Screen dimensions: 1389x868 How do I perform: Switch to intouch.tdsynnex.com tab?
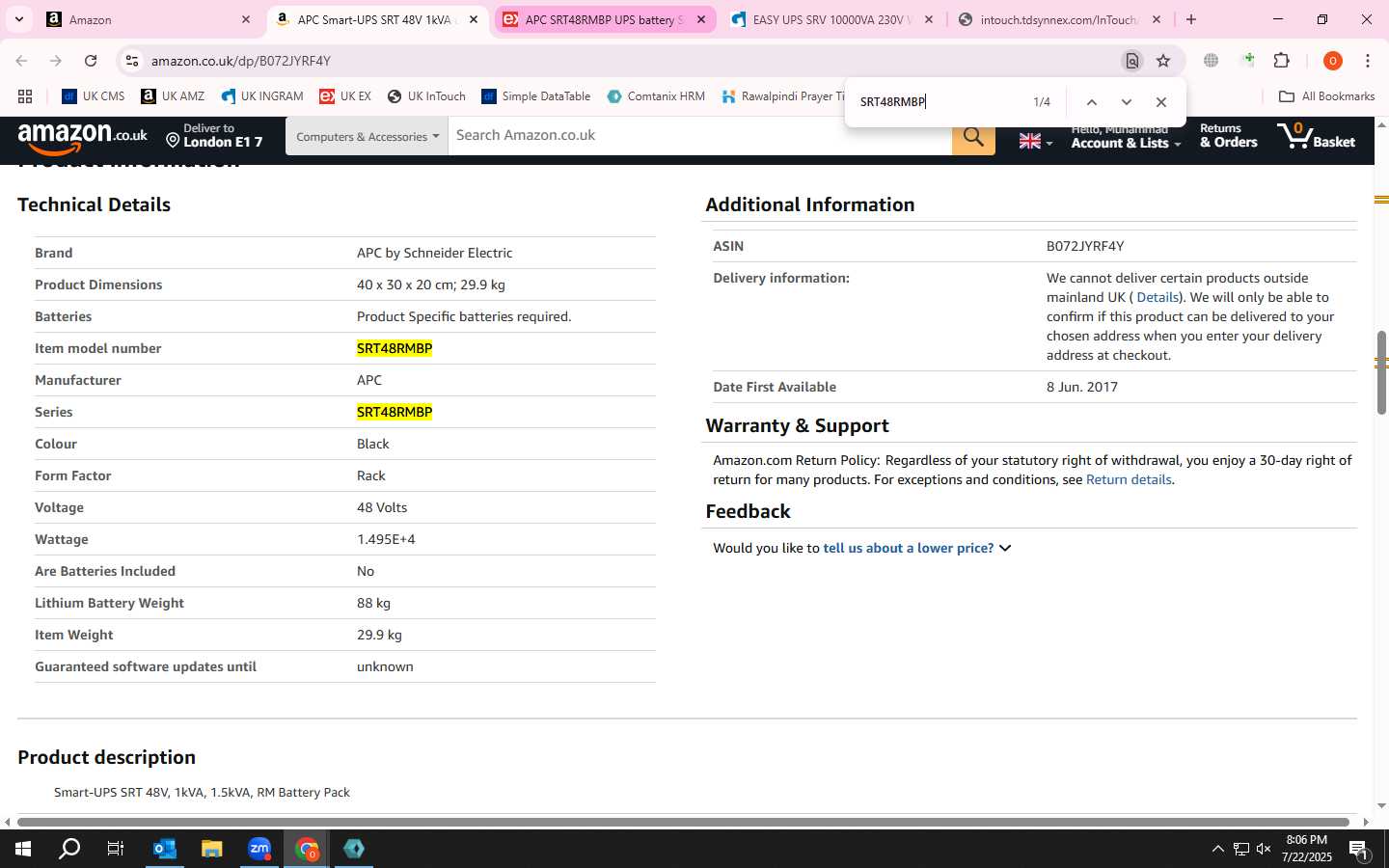pyautogui.click(x=1058, y=19)
